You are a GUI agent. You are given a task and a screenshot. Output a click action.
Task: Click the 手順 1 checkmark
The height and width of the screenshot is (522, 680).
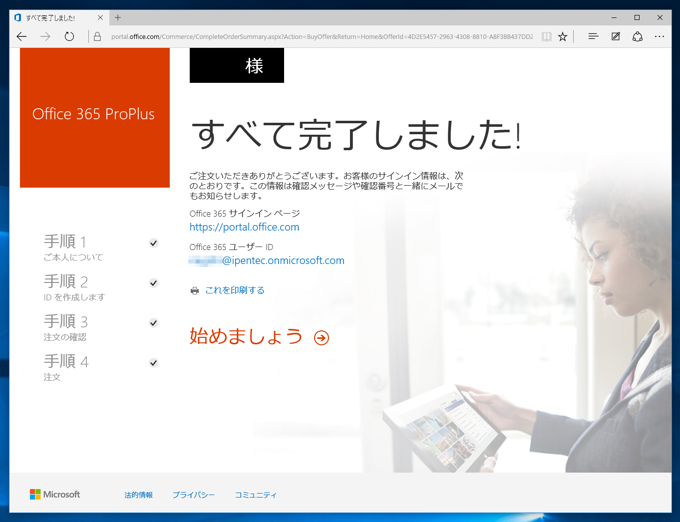point(154,243)
